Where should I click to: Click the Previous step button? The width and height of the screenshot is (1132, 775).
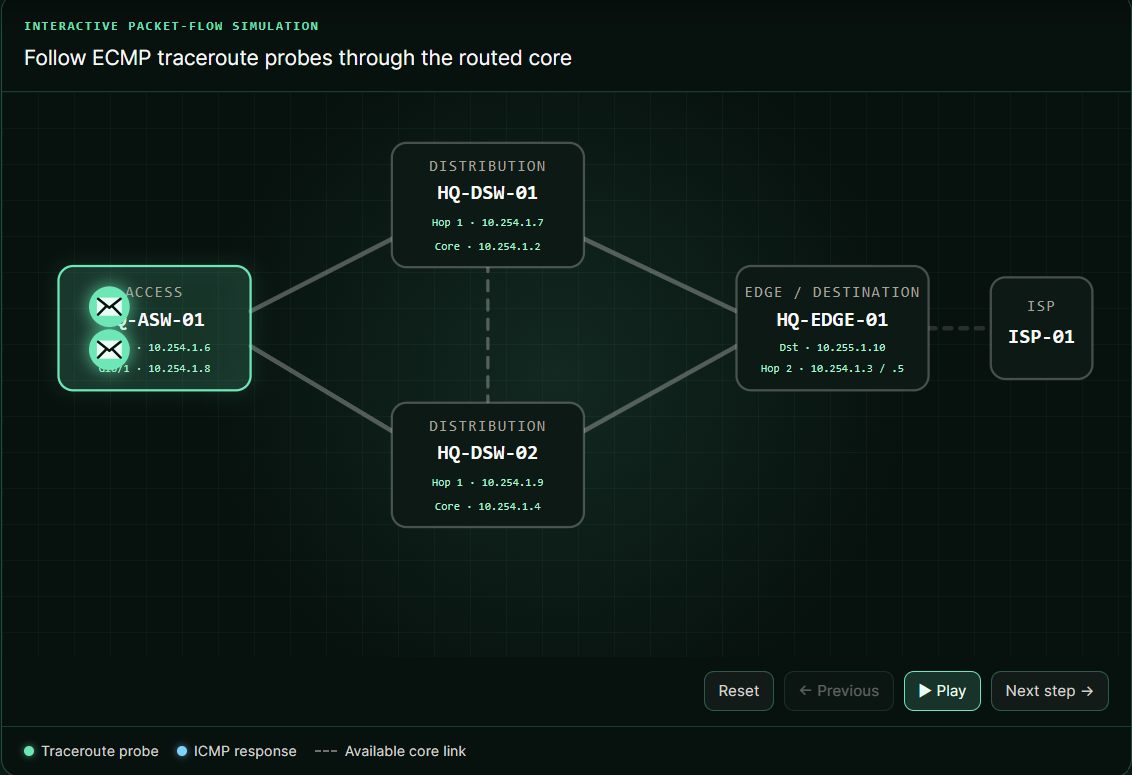pyautogui.click(x=838, y=690)
